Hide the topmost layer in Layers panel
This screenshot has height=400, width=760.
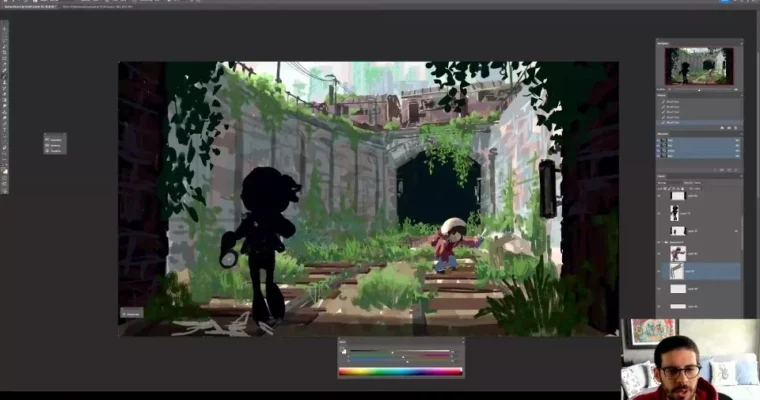point(659,196)
